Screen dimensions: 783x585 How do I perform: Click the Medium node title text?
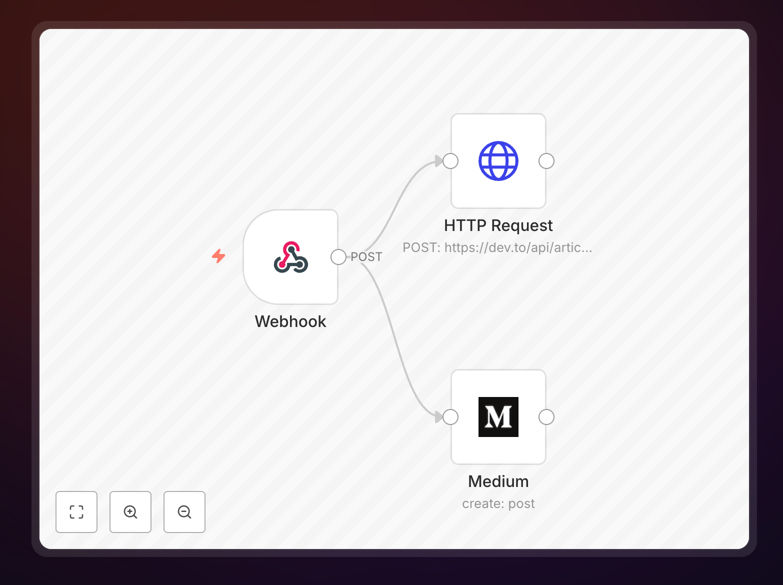click(x=498, y=481)
